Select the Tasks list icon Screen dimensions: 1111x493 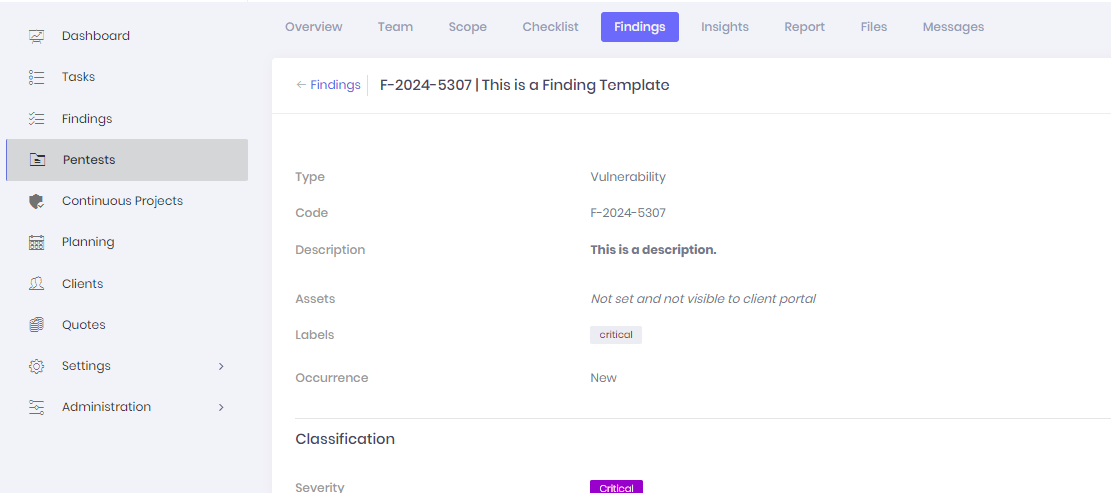pyautogui.click(x=37, y=77)
